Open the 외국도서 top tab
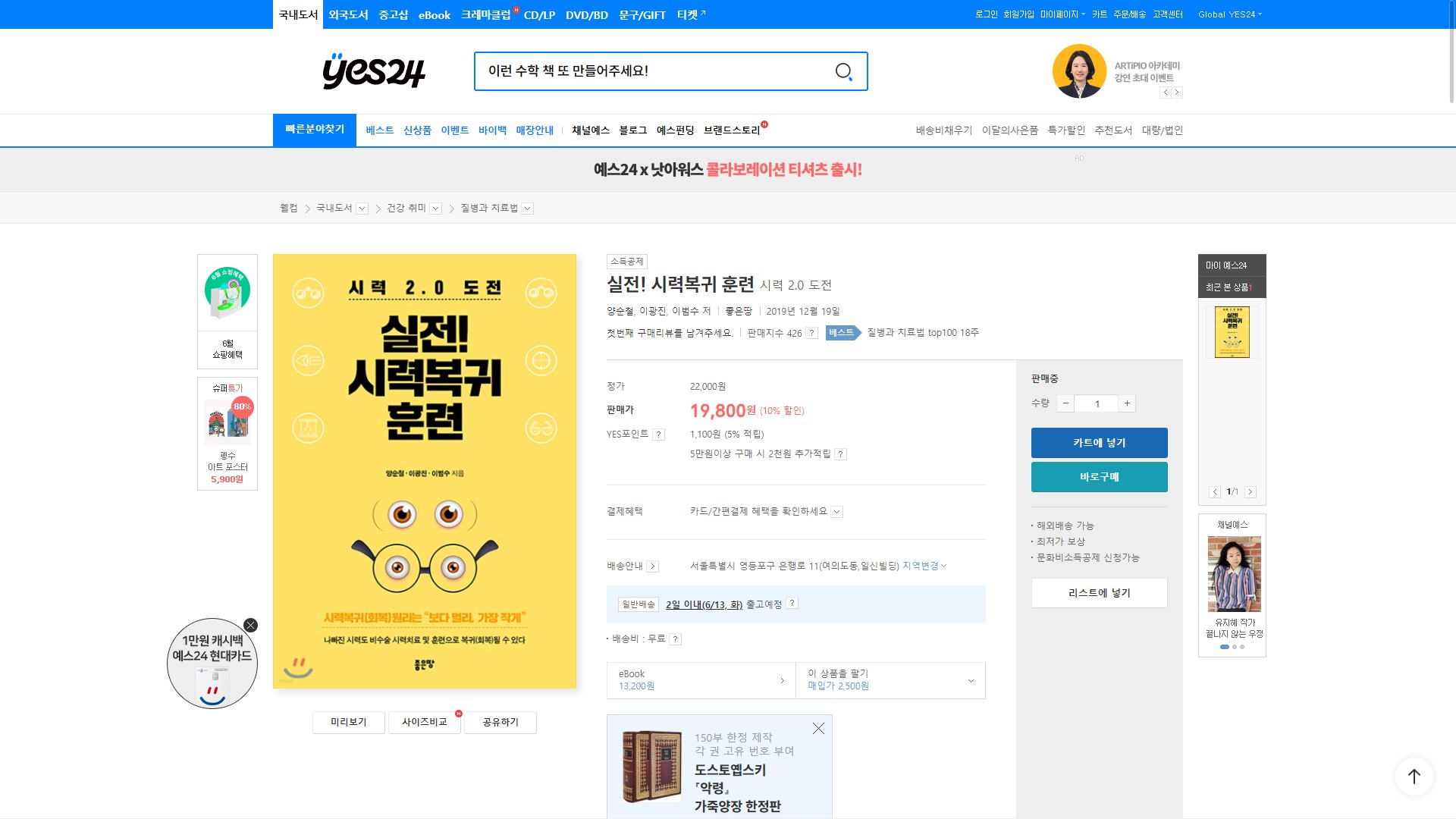The height and width of the screenshot is (819, 1456). pos(348,14)
